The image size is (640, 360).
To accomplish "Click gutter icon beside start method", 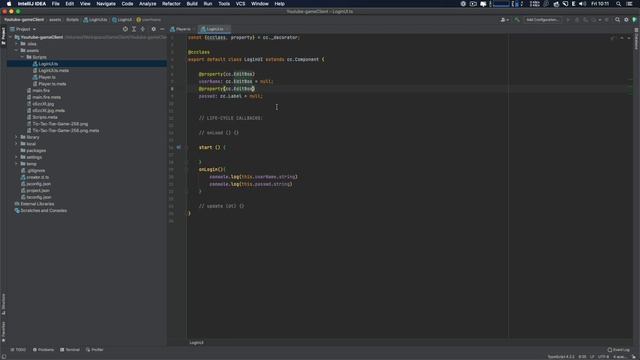I will (x=179, y=147).
